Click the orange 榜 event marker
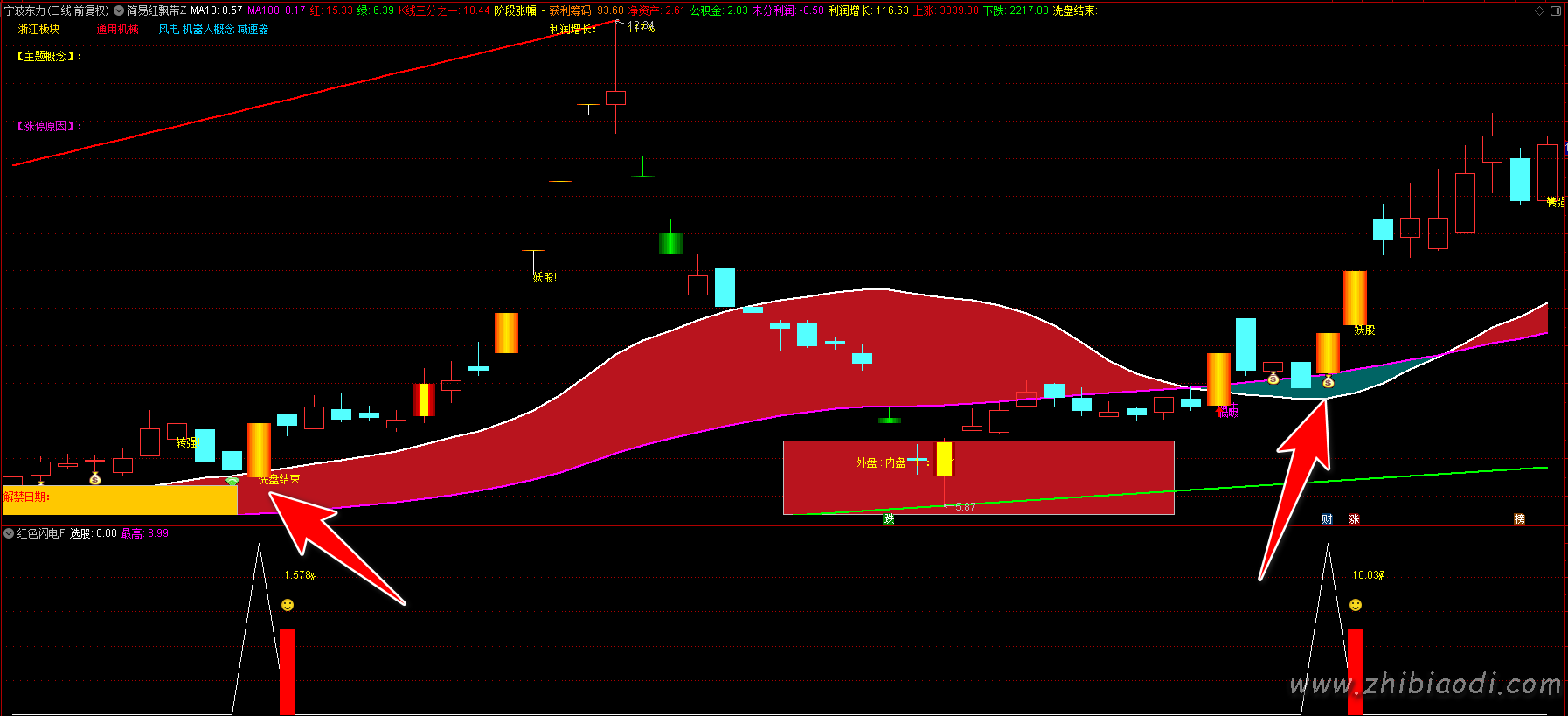Screen dimensions: 1568x716 click(1519, 519)
